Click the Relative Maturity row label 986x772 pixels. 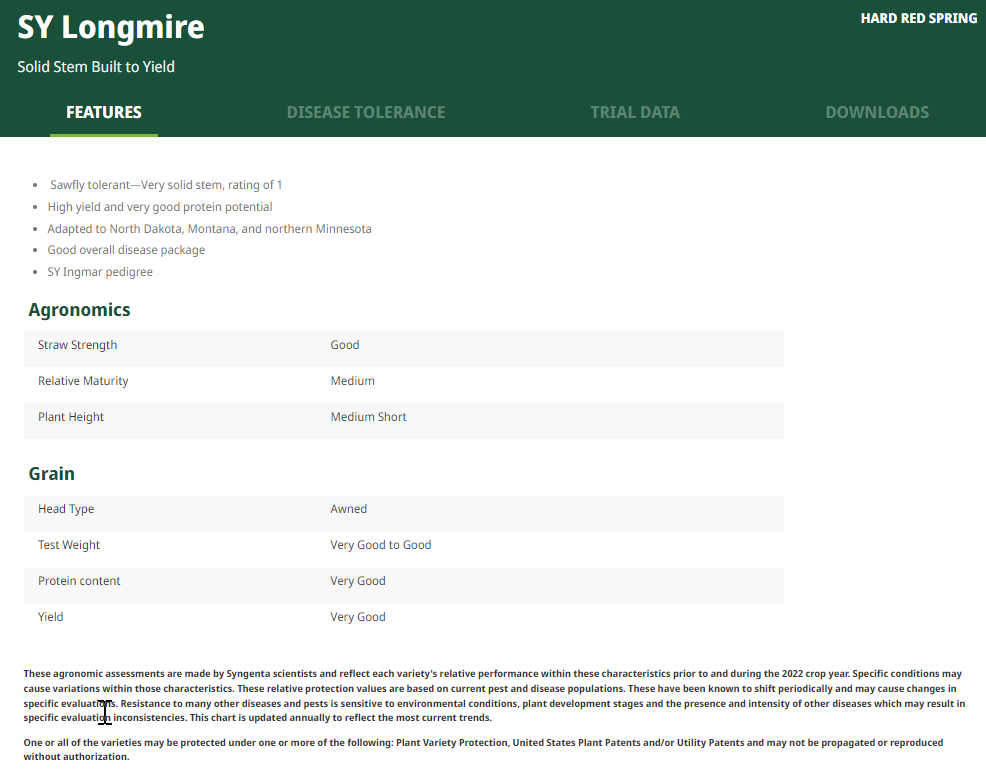[83, 381]
